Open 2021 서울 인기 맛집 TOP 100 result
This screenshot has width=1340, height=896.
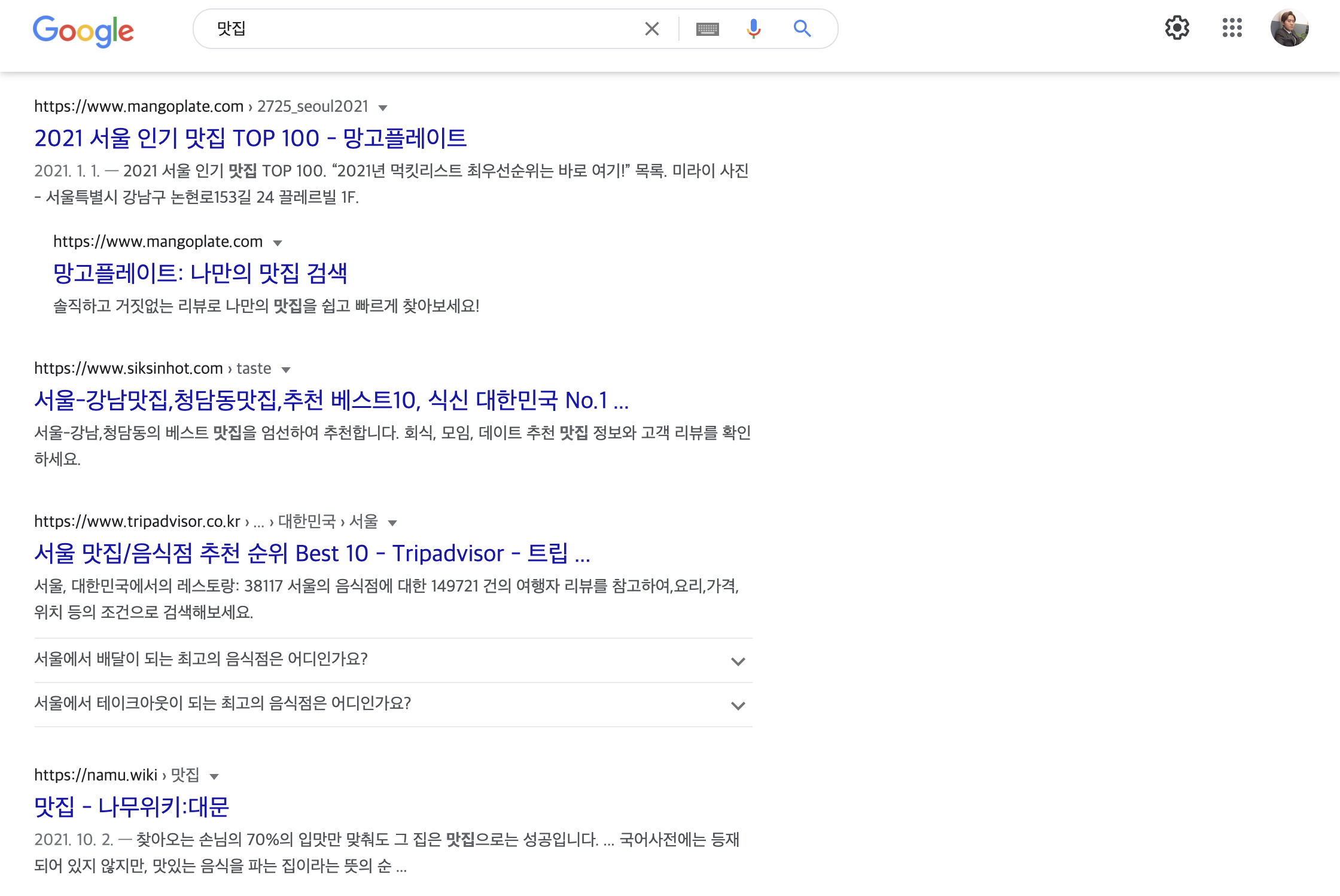[250, 138]
